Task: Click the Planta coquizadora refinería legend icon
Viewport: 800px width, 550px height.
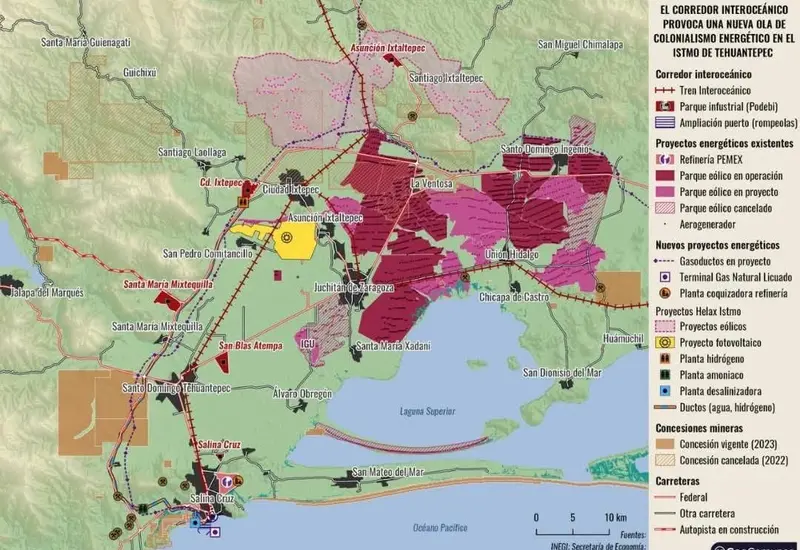Action: [665, 293]
